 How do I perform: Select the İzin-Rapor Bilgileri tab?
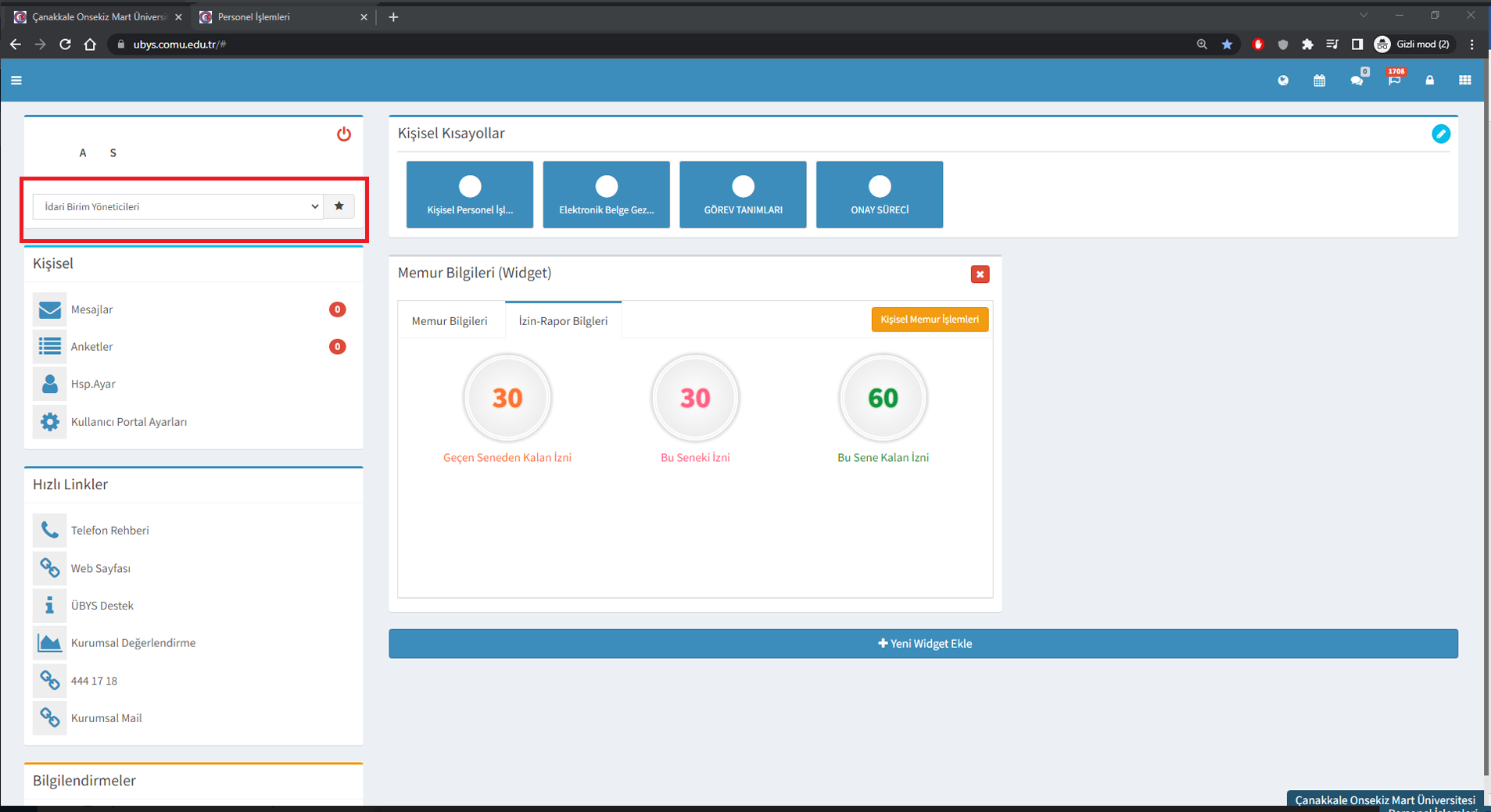pos(563,321)
